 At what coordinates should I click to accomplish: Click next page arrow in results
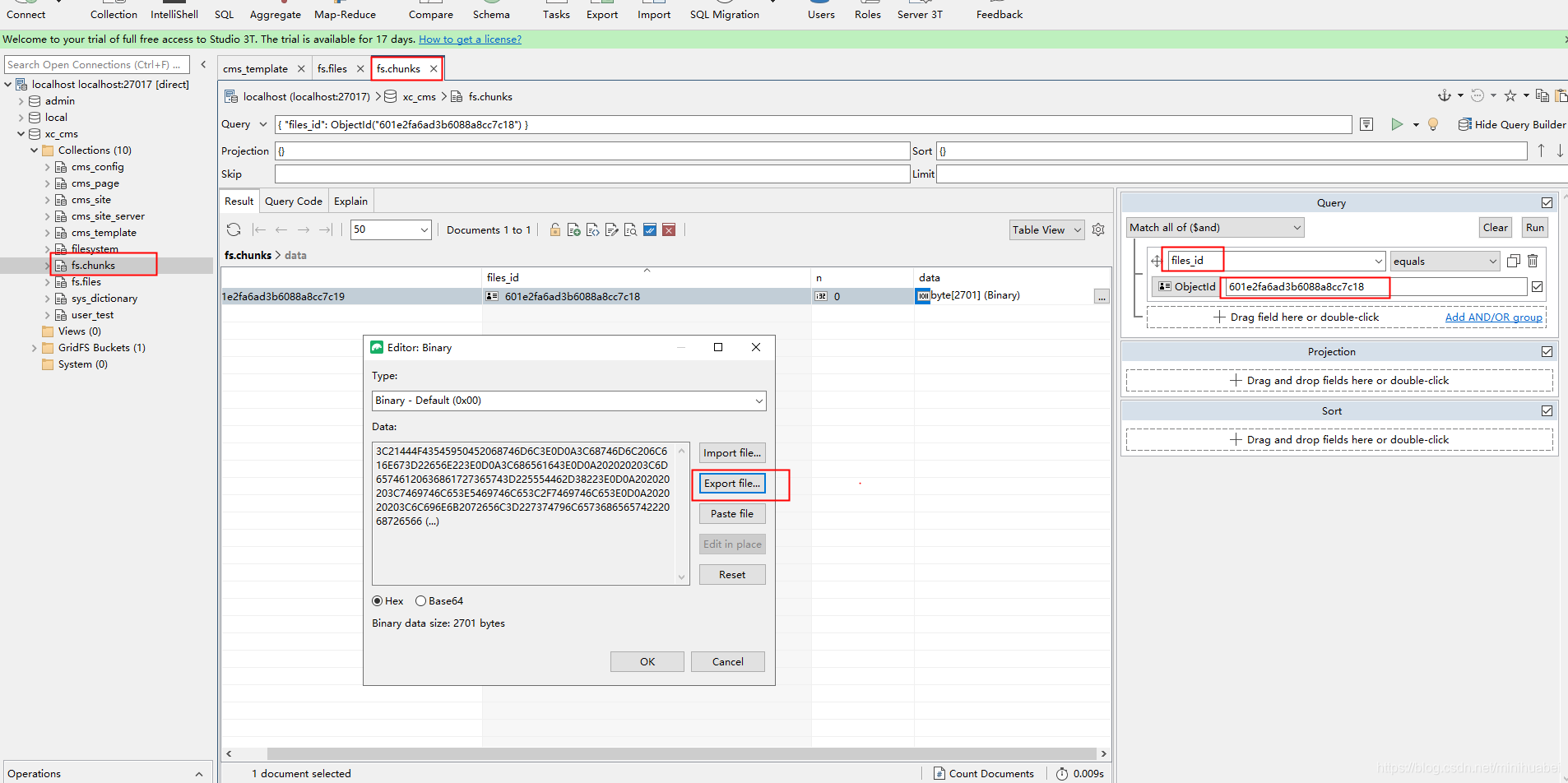coord(304,229)
